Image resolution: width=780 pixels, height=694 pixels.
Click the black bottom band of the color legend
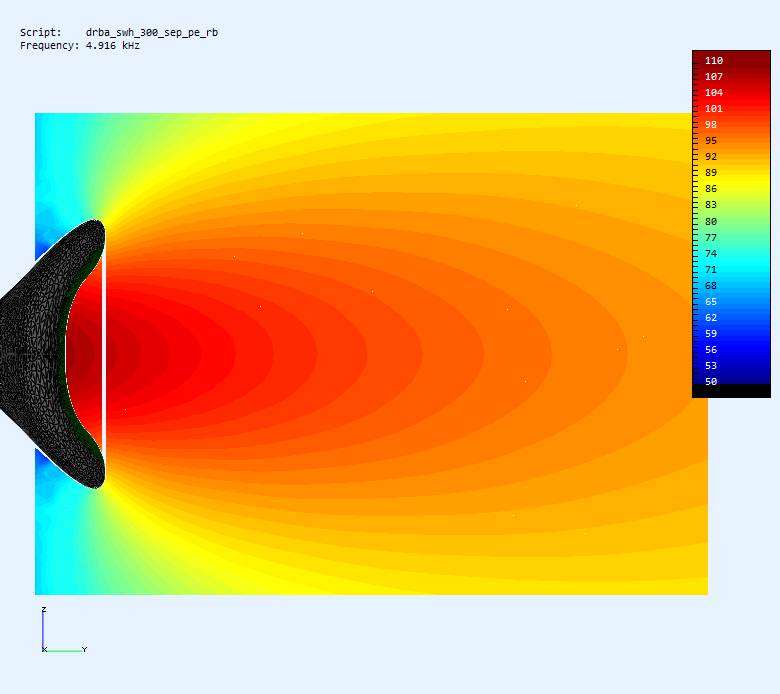731,391
